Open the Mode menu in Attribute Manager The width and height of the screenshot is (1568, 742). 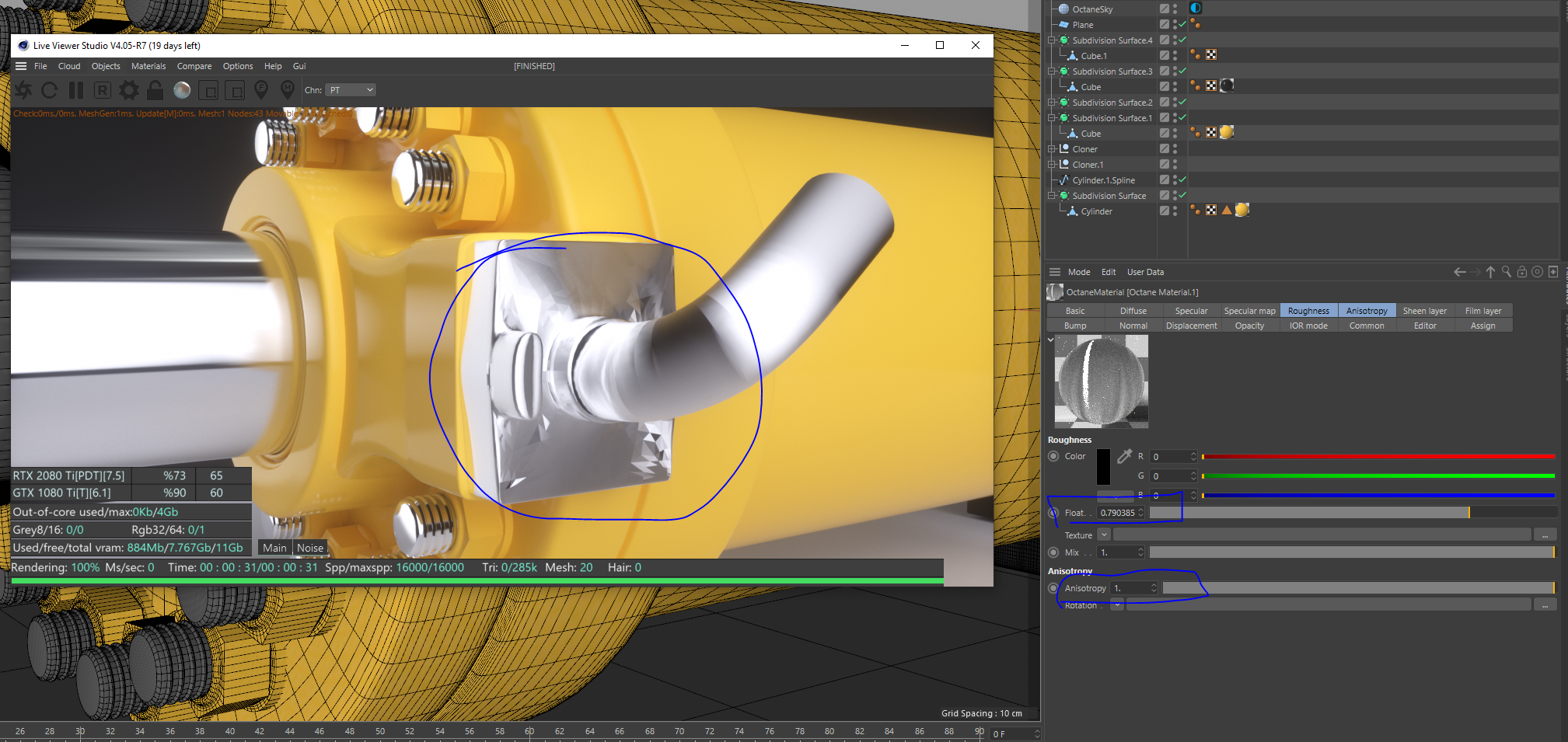[x=1079, y=272]
